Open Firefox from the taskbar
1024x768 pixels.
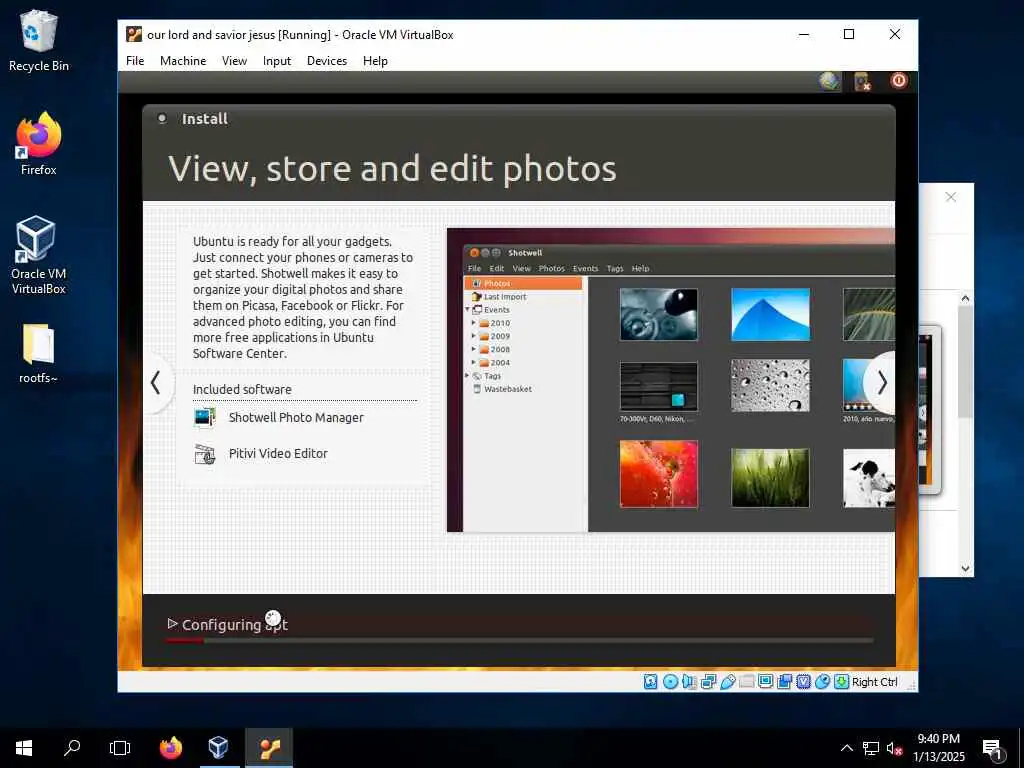pos(171,748)
